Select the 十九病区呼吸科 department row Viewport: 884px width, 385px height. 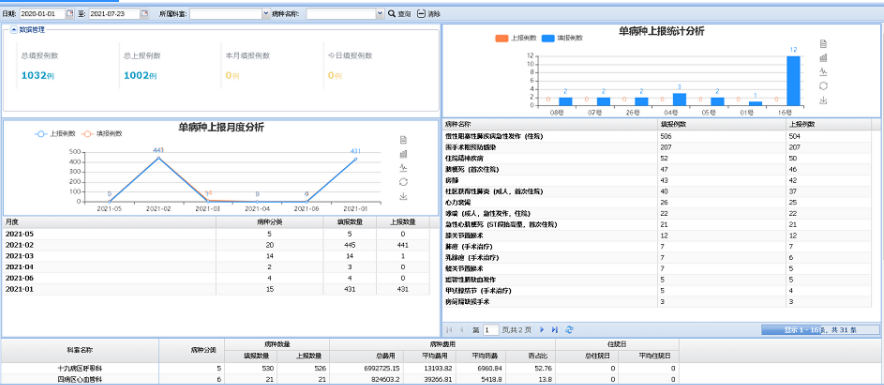[x=340, y=368]
